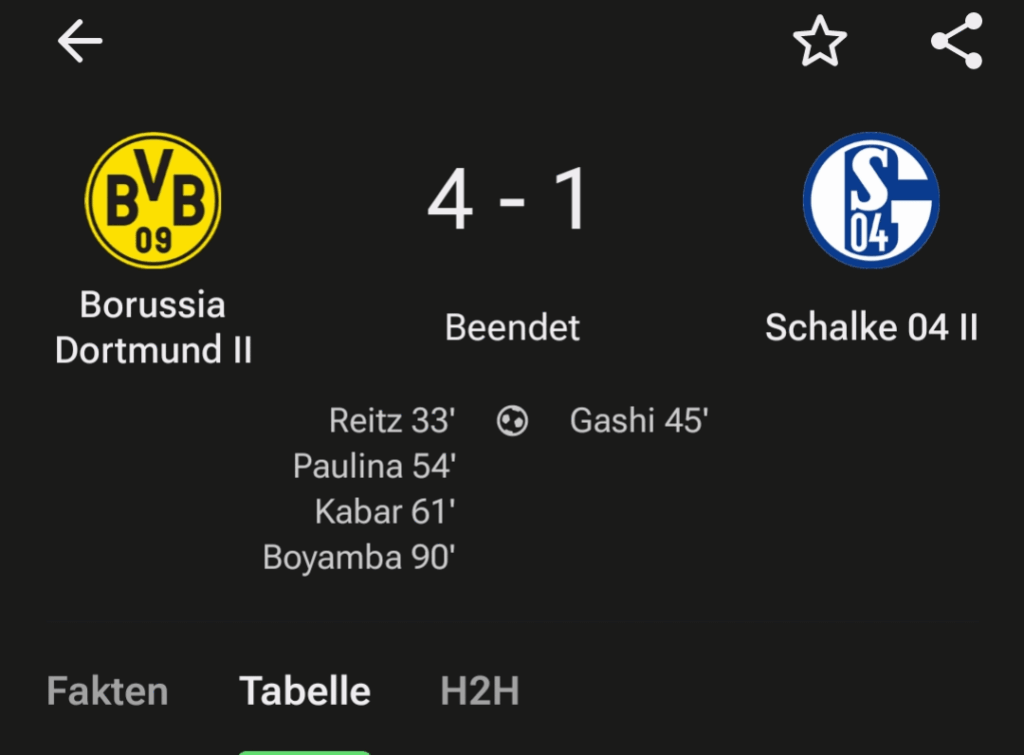Open the share icon
The width and height of the screenshot is (1024, 755).
[955, 42]
